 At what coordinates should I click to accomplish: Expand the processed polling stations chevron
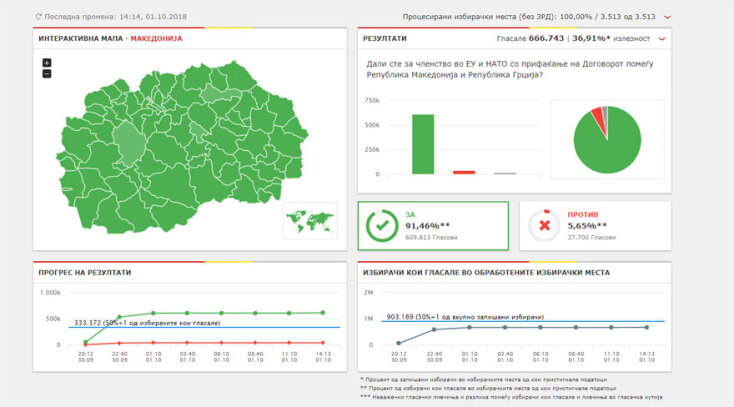667,17
